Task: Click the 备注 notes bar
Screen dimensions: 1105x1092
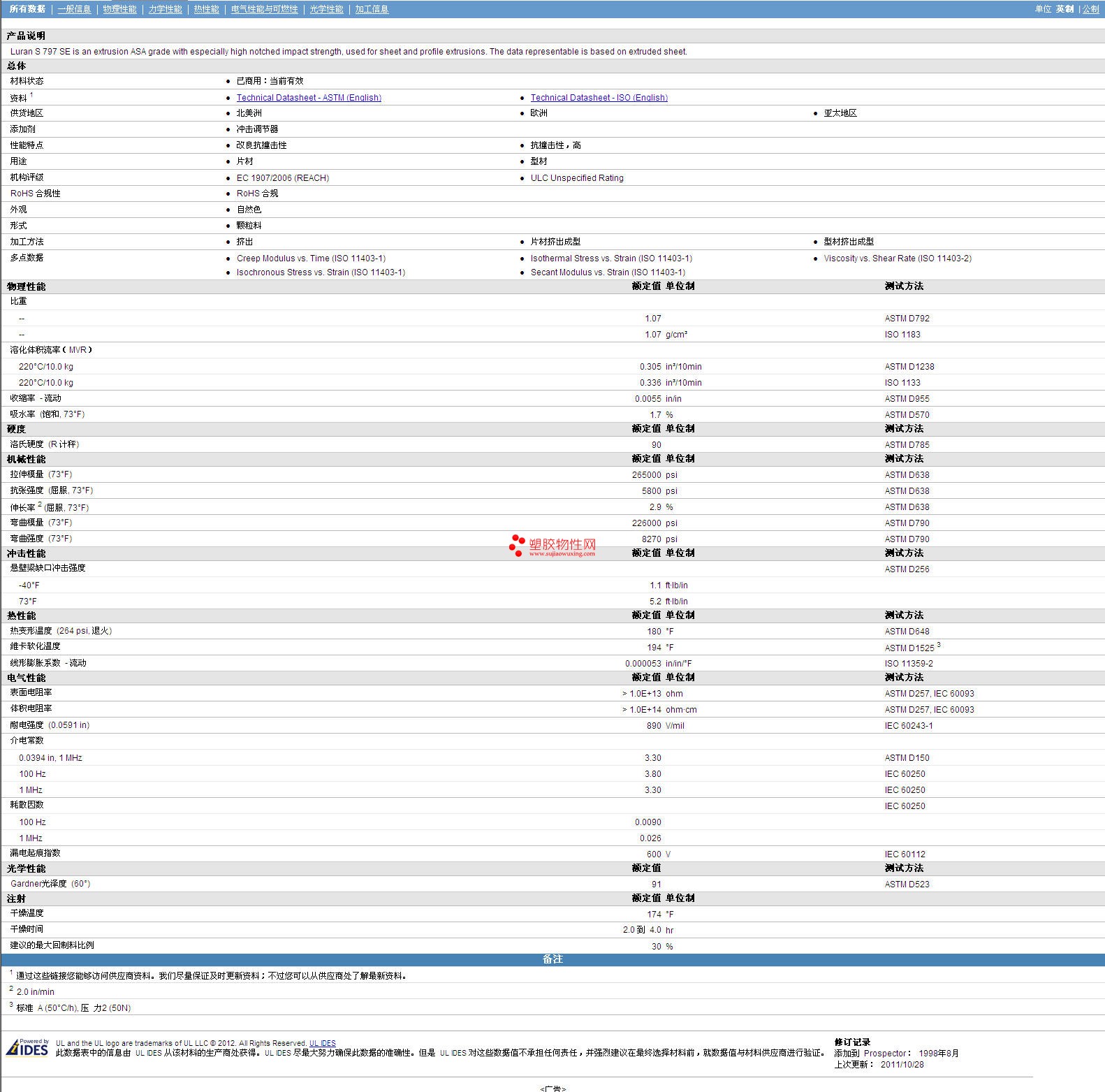Action: (552, 959)
